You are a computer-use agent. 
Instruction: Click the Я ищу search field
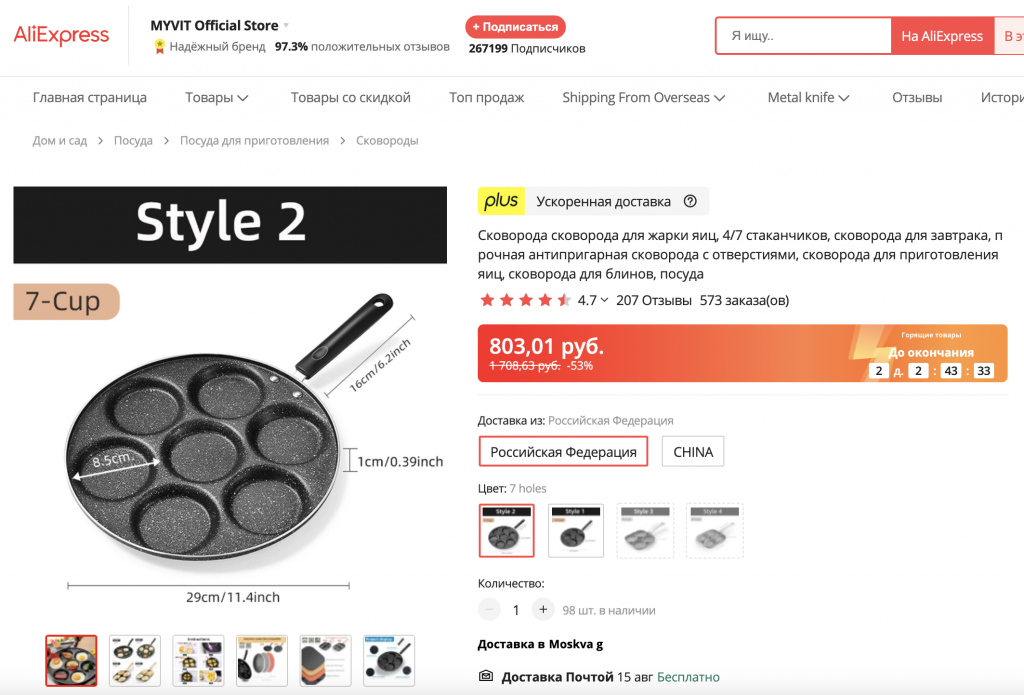805,36
